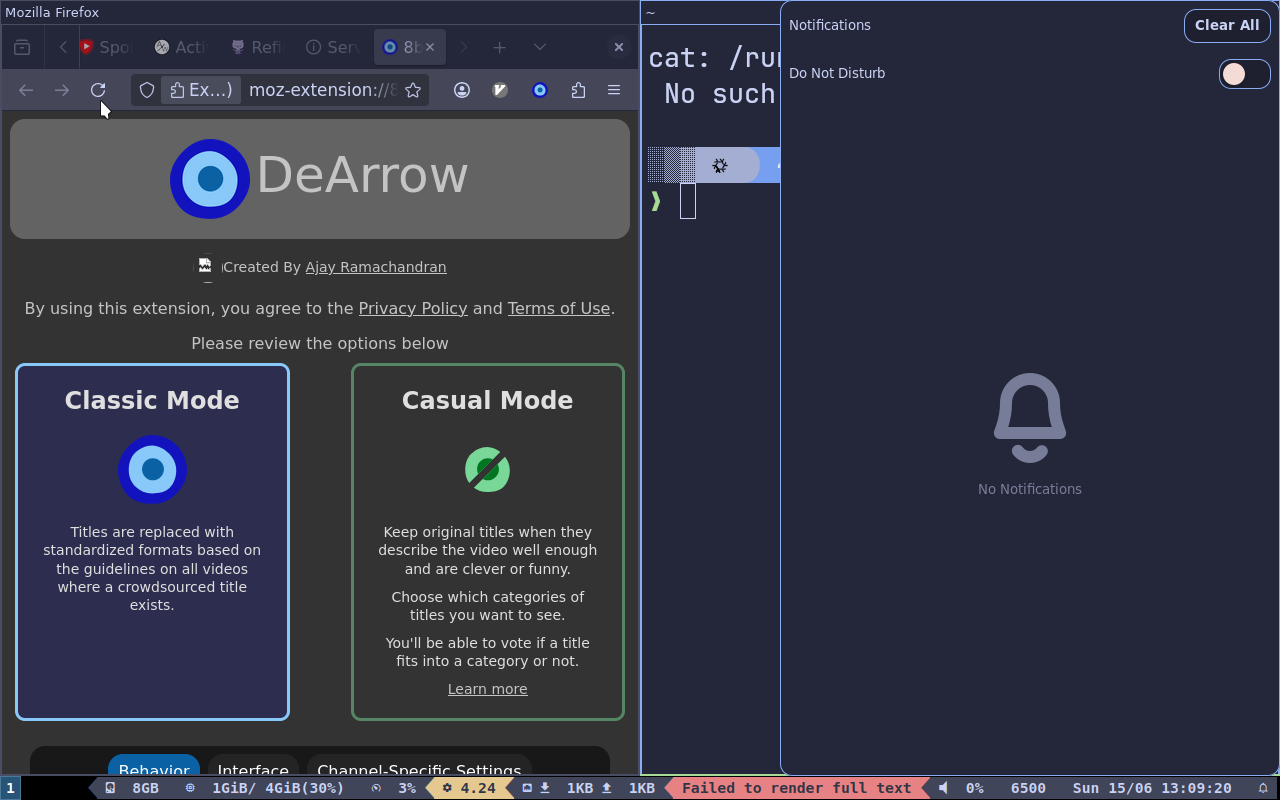Open the Vimium extension toolbar icon
The height and width of the screenshot is (800, 1280).
point(501,90)
